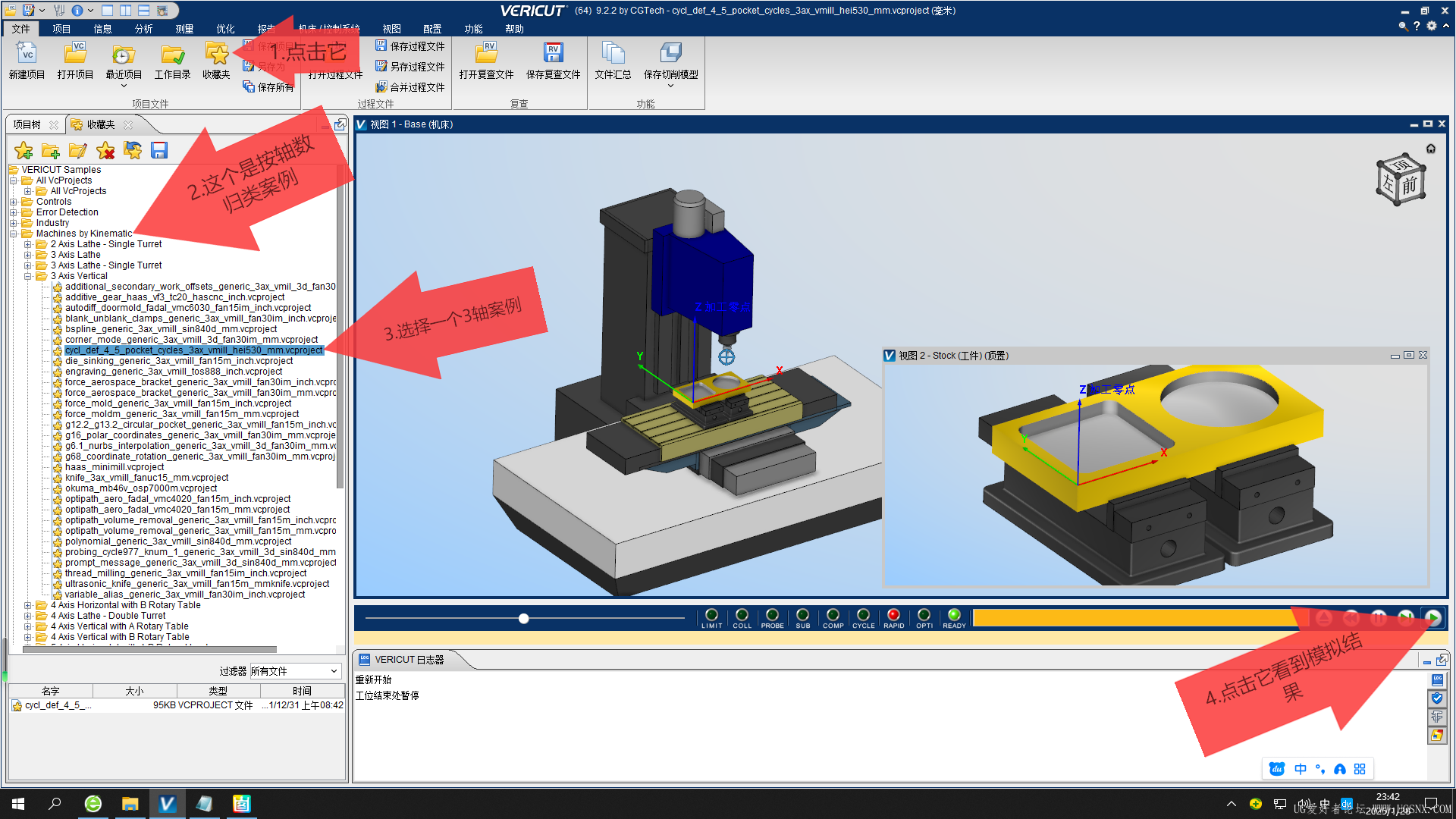The height and width of the screenshot is (819, 1456).
Task: Click 保存过程文件 in the ribbon
Action: coord(410,46)
